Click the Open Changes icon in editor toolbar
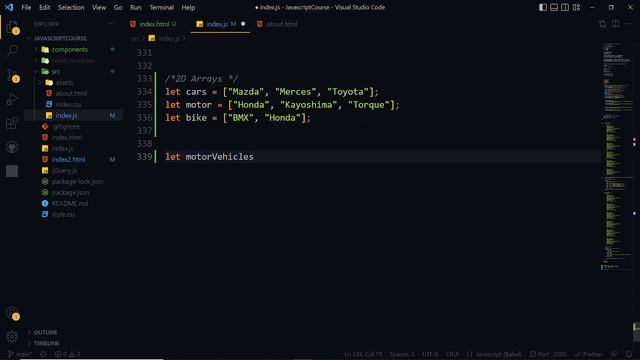640x360 pixels. 602,24
